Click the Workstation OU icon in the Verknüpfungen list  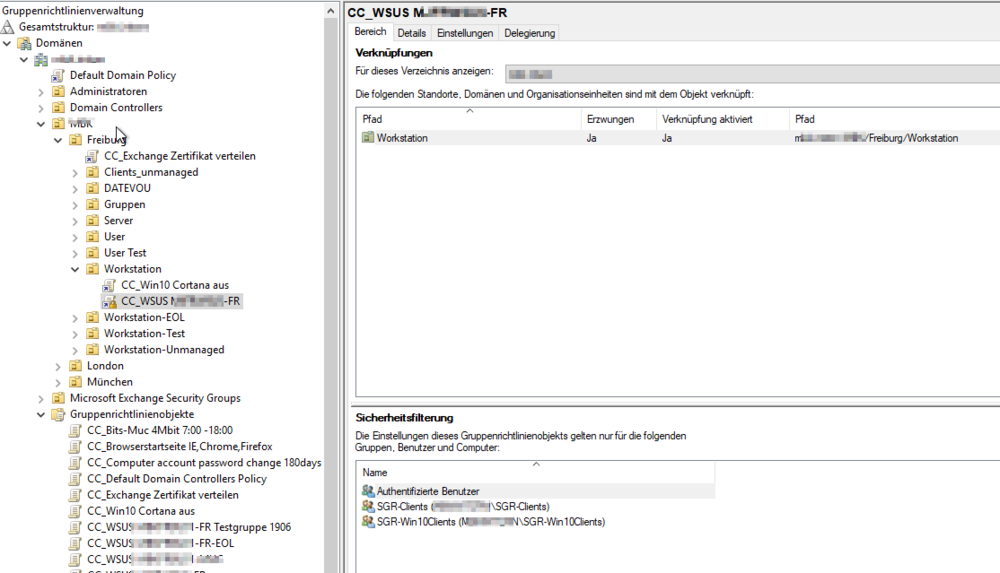pyautogui.click(x=368, y=138)
